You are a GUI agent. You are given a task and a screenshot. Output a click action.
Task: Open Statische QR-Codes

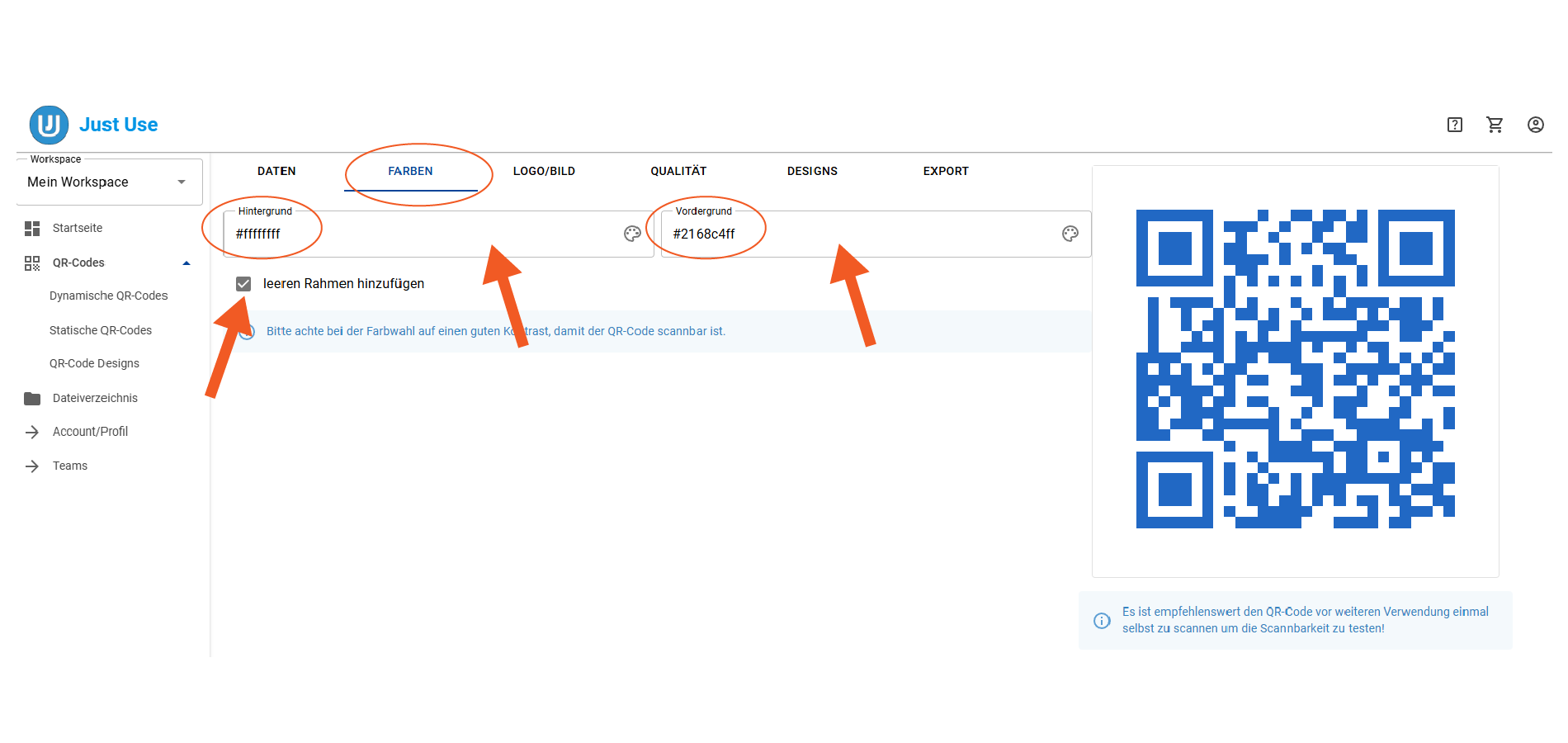click(101, 330)
